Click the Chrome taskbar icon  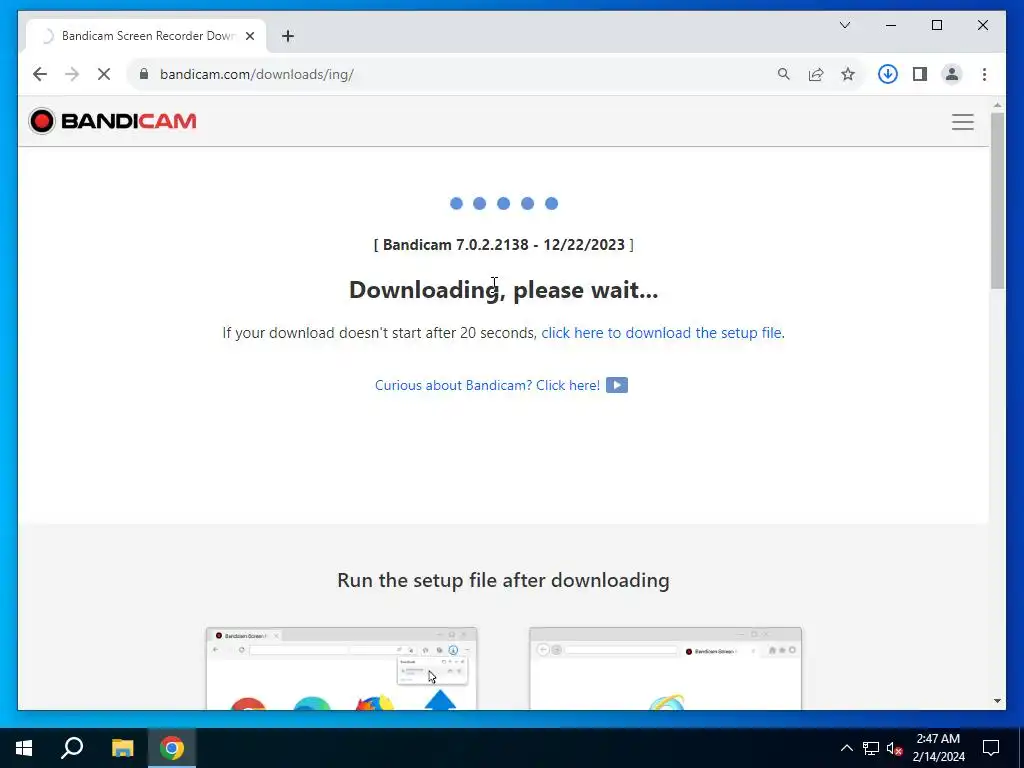click(x=172, y=748)
